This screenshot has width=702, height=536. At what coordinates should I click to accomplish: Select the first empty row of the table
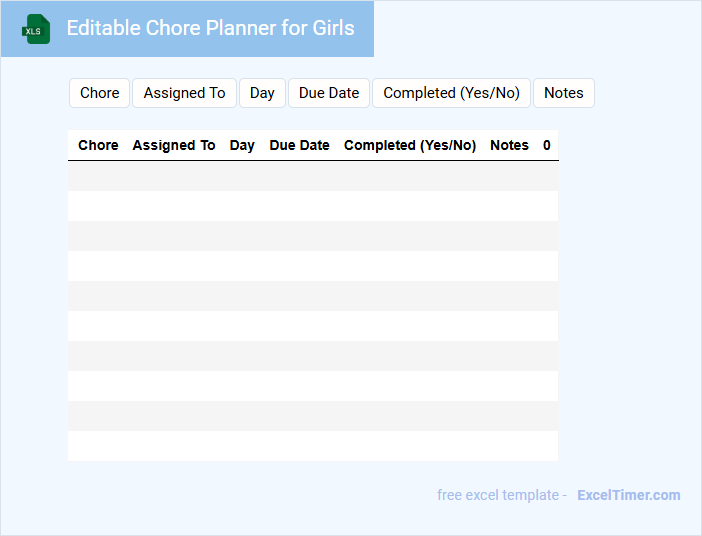[313, 176]
